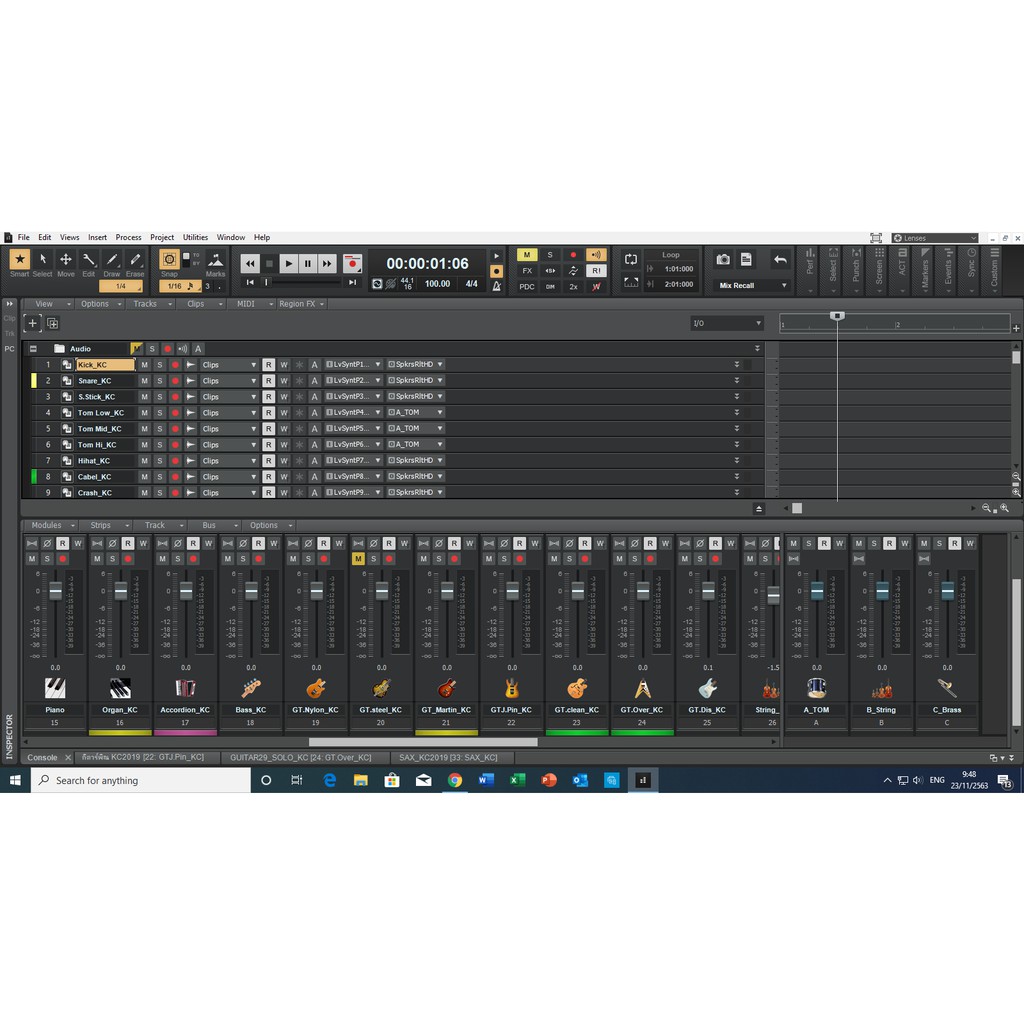Click the Piano channel volume fader

(55, 591)
